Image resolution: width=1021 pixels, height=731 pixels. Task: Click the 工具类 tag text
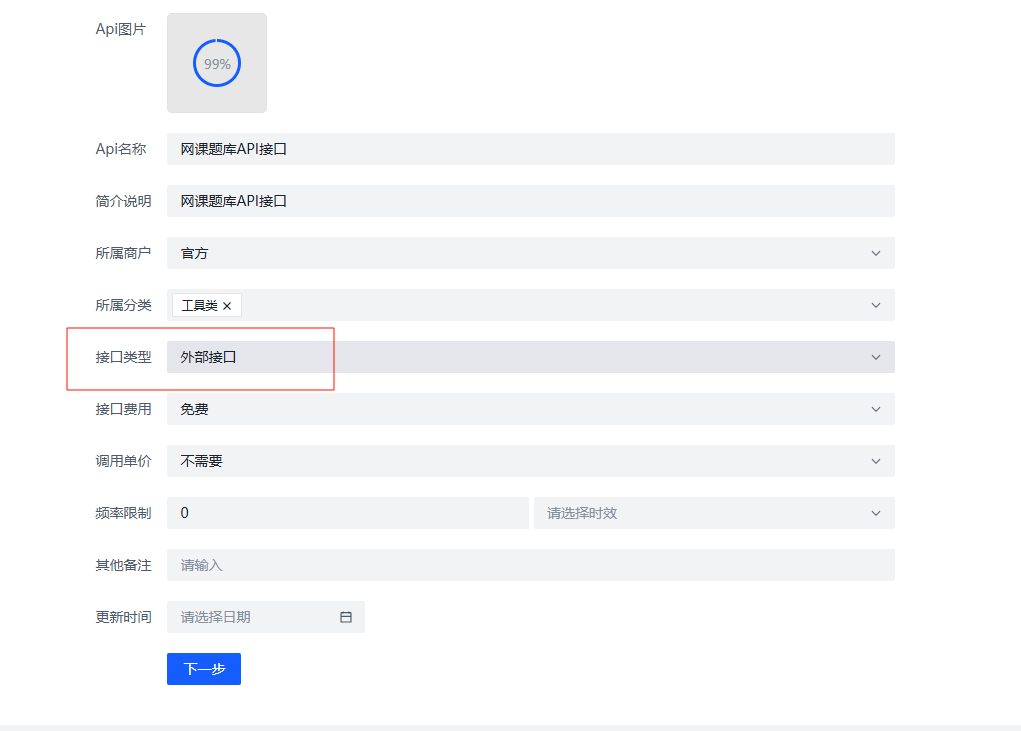pos(199,306)
